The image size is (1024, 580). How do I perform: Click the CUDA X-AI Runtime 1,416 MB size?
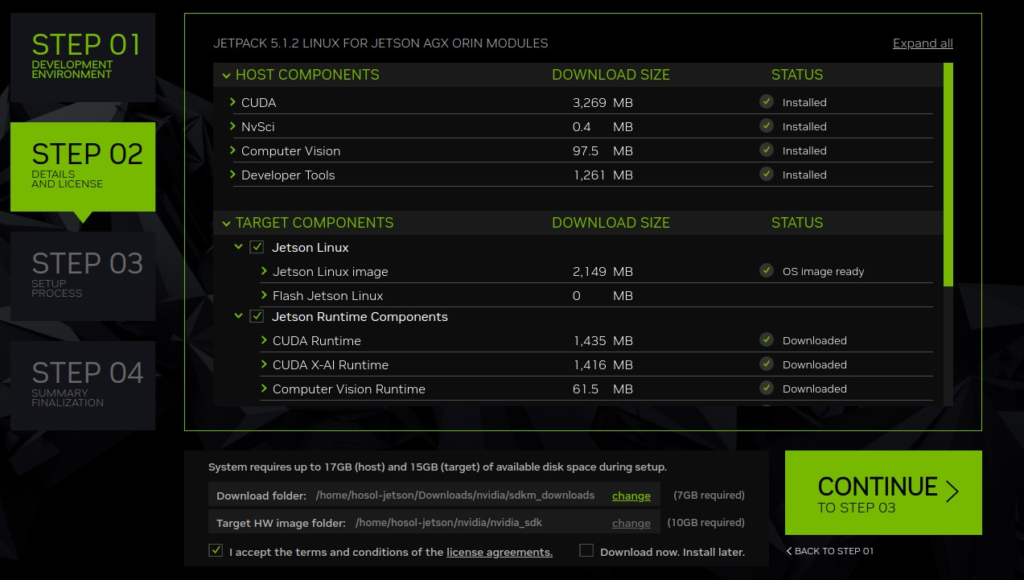coord(602,364)
